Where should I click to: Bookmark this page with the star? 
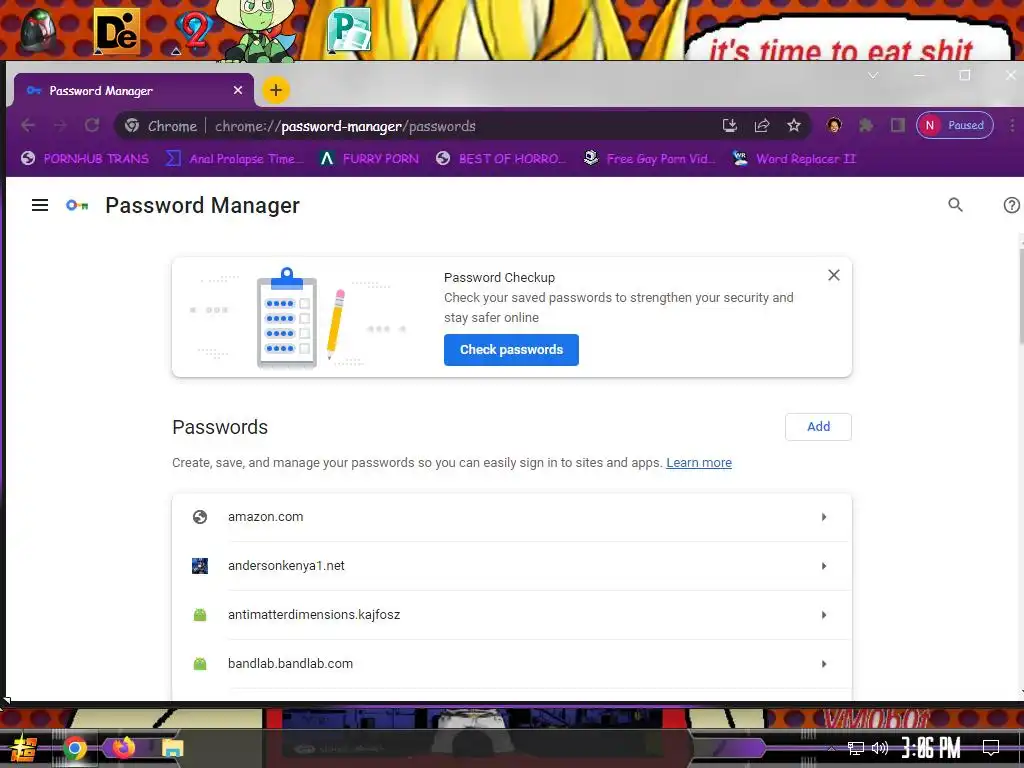click(x=793, y=125)
